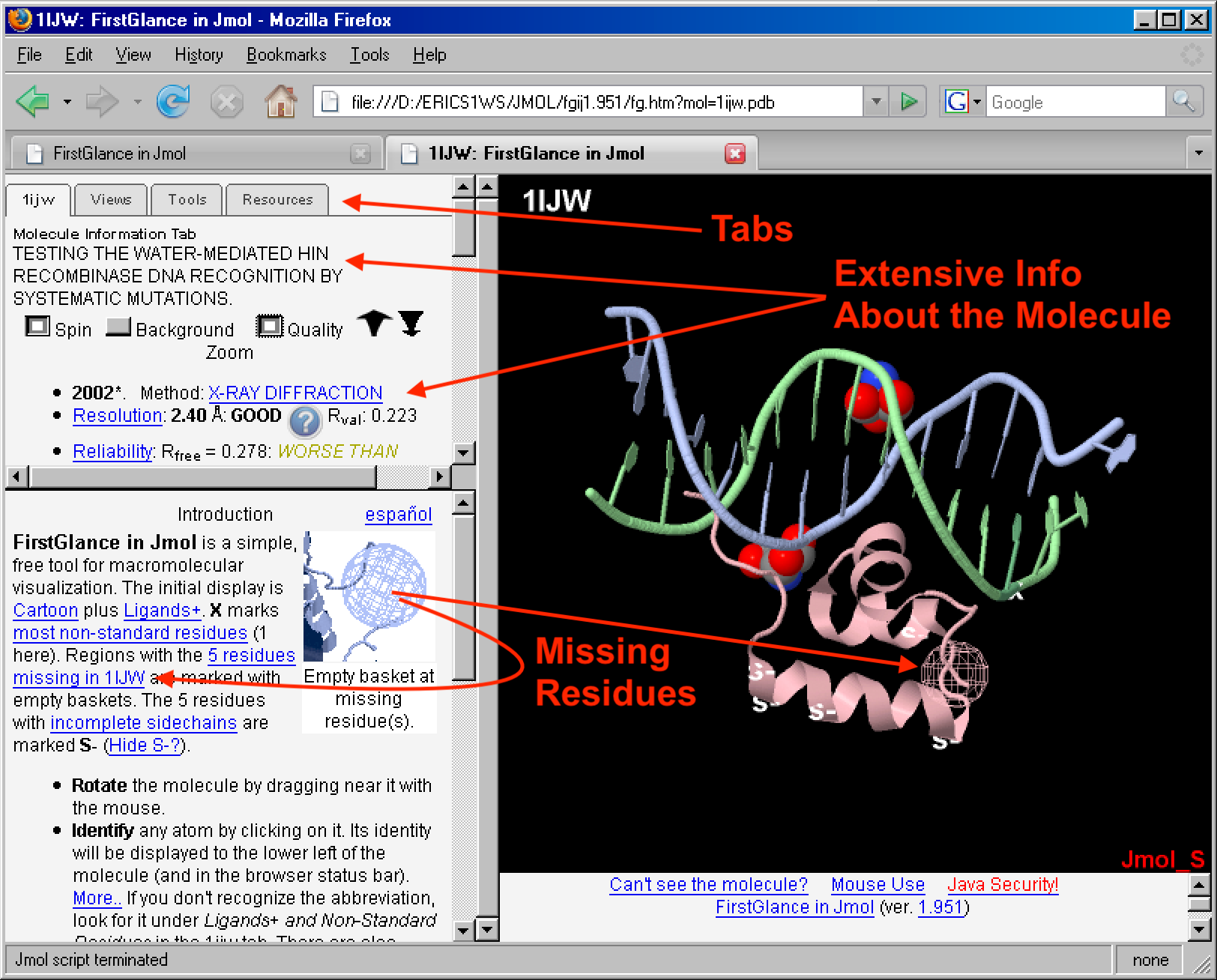Click down arrow of bottom links frame scrollbar

click(x=1199, y=931)
